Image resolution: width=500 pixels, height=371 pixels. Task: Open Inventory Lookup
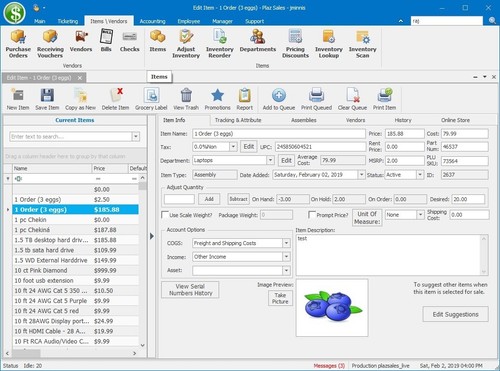tap(329, 44)
